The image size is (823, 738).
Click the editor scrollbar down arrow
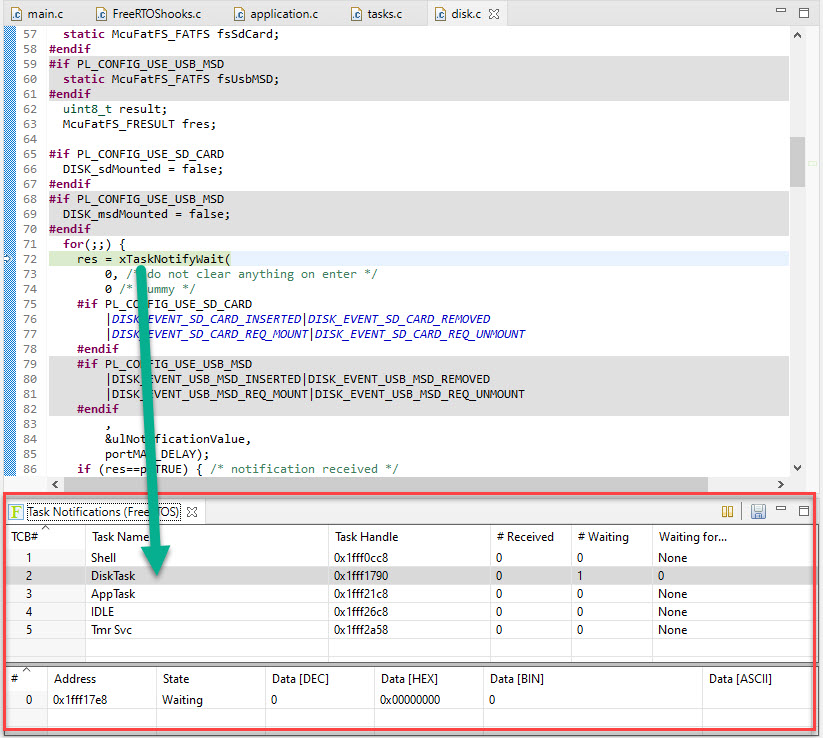797,467
